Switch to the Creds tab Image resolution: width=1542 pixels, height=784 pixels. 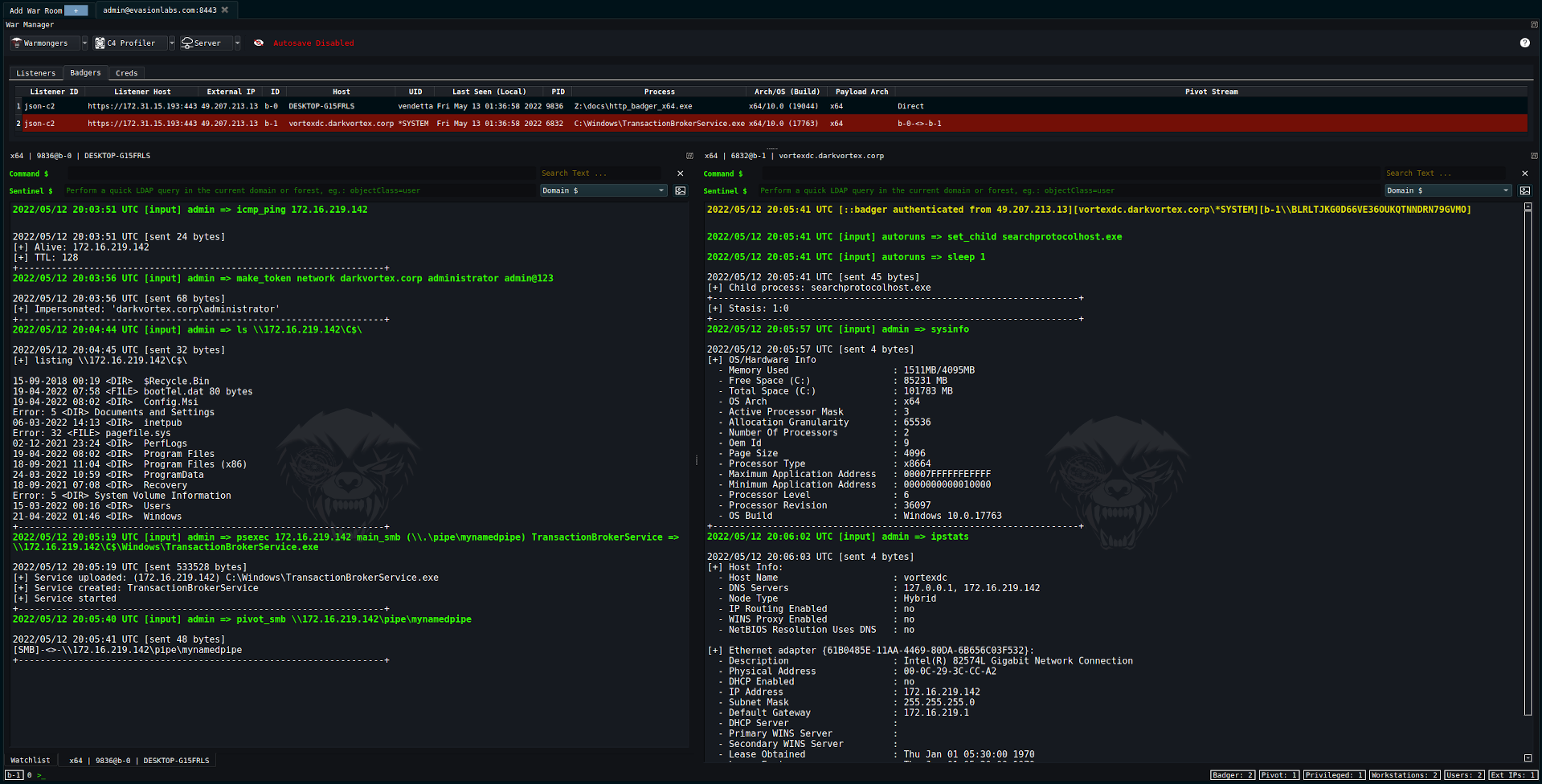pyautogui.click(x=126, y=72)
